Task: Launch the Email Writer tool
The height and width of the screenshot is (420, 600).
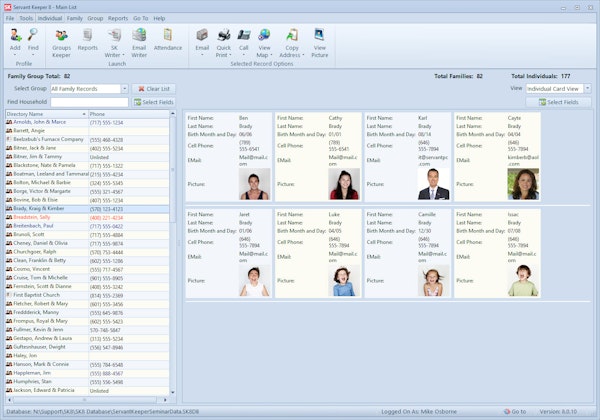Action: (x=139, y=36)
